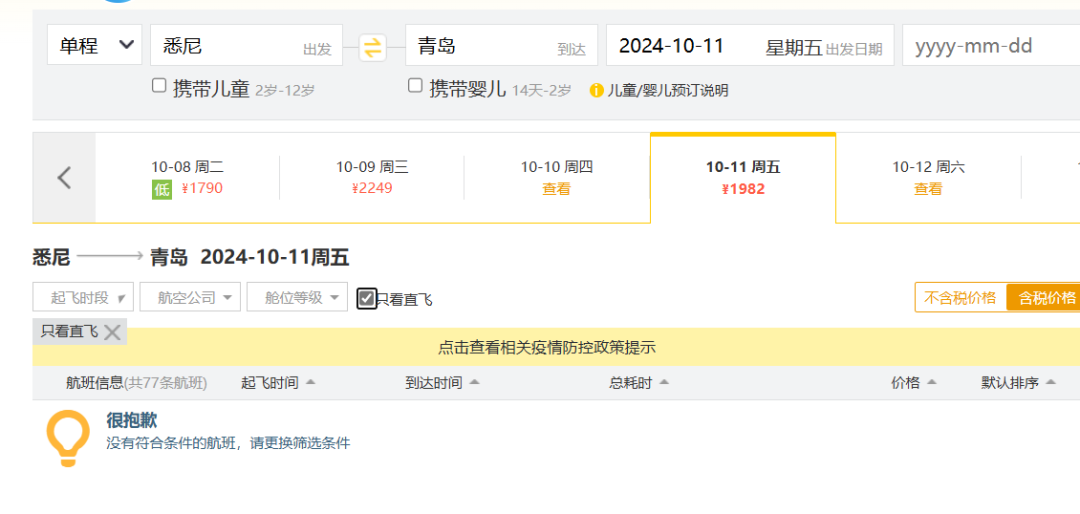Select 10-08 周二 date tab
This screenshot has height=514, width=1080.
point(187,178)
